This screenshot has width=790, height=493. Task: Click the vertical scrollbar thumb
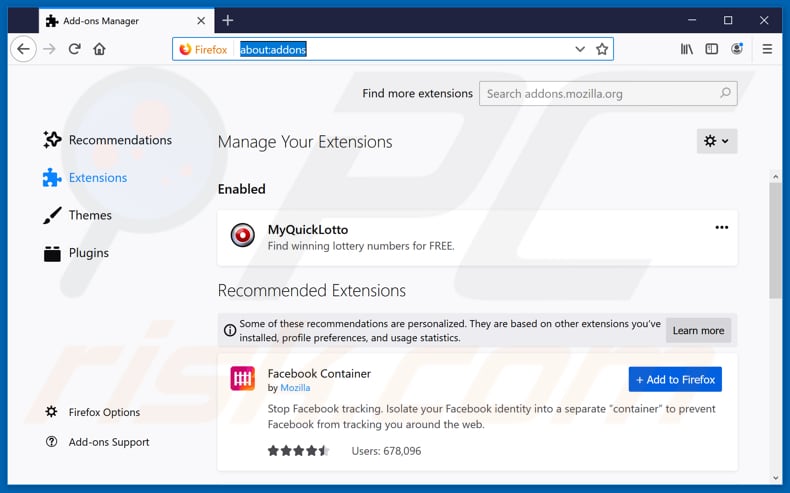tap(775, 240)
